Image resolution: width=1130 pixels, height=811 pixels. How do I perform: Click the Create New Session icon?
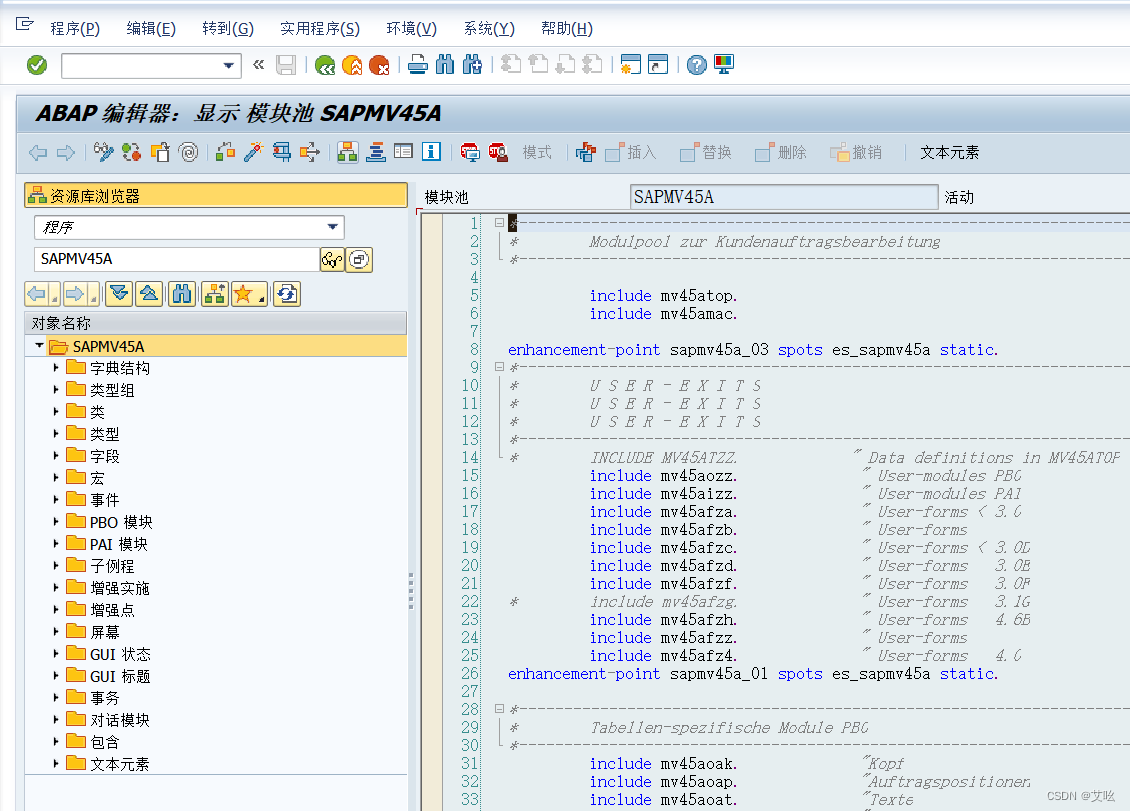tap(631, 65)
